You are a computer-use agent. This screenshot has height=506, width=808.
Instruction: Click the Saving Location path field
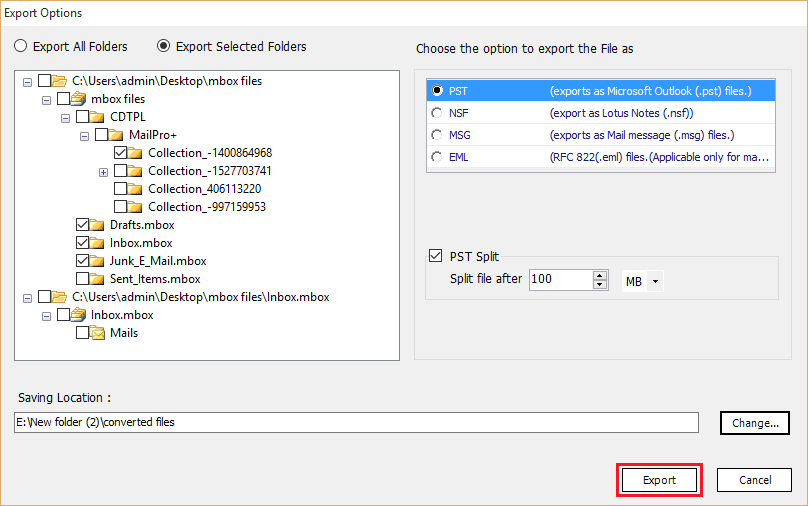(x=356, y=423)
